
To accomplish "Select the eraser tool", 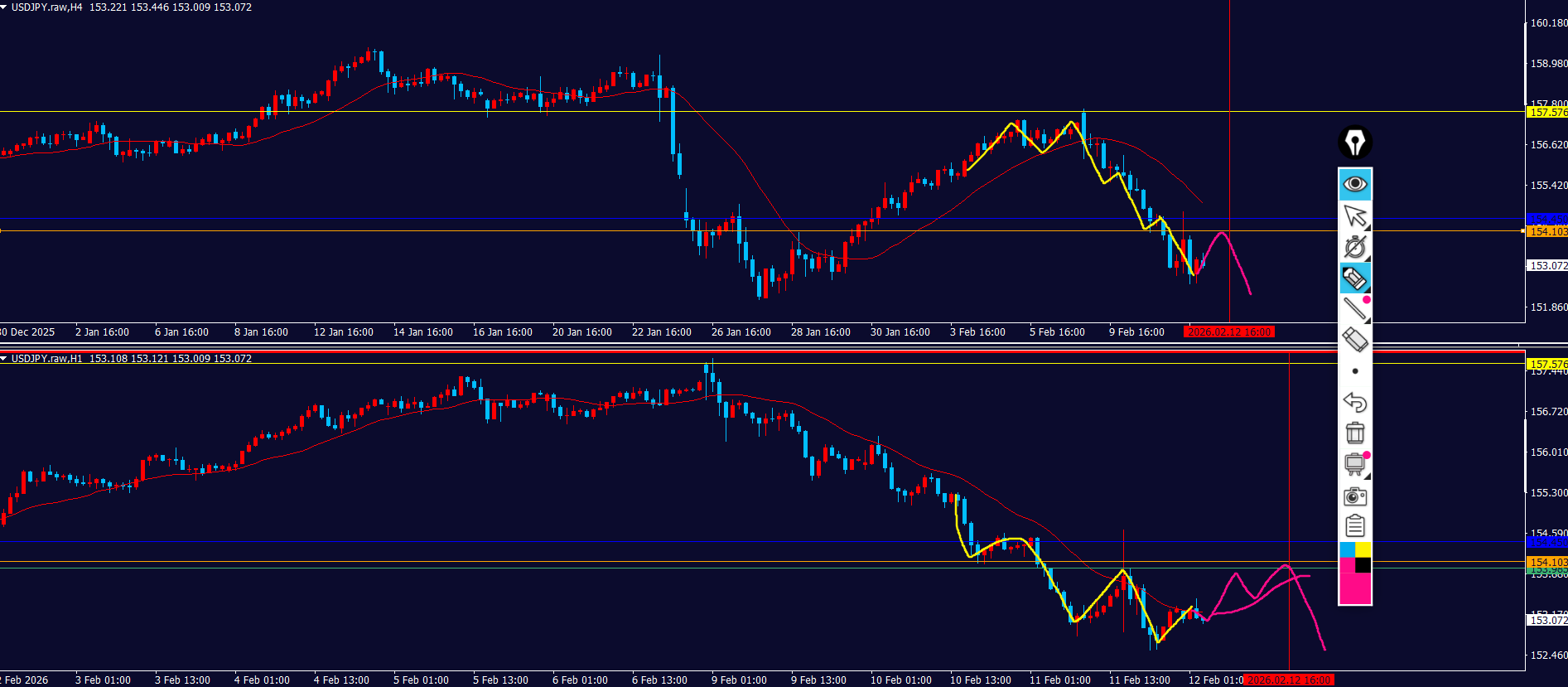I will click(x=1354, y=340).
